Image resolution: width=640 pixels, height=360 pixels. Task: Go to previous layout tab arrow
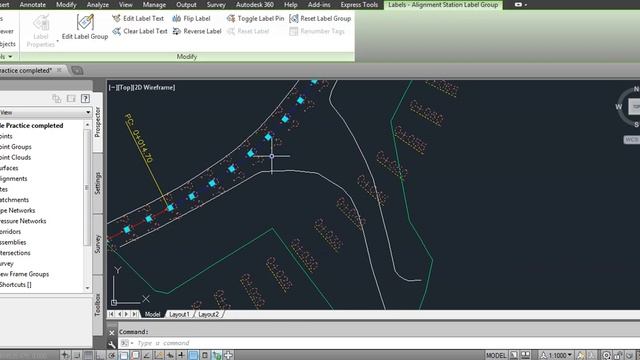pos(119,314)
